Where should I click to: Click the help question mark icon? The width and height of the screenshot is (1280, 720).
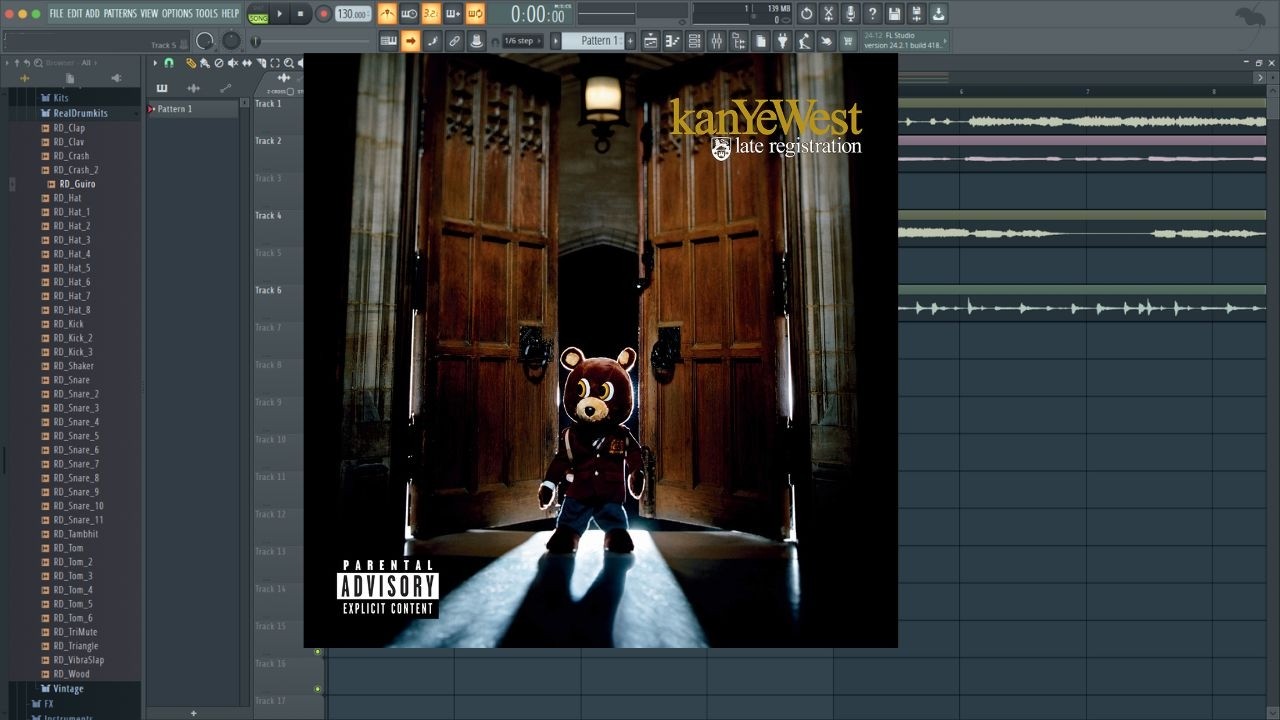point(872,14)
